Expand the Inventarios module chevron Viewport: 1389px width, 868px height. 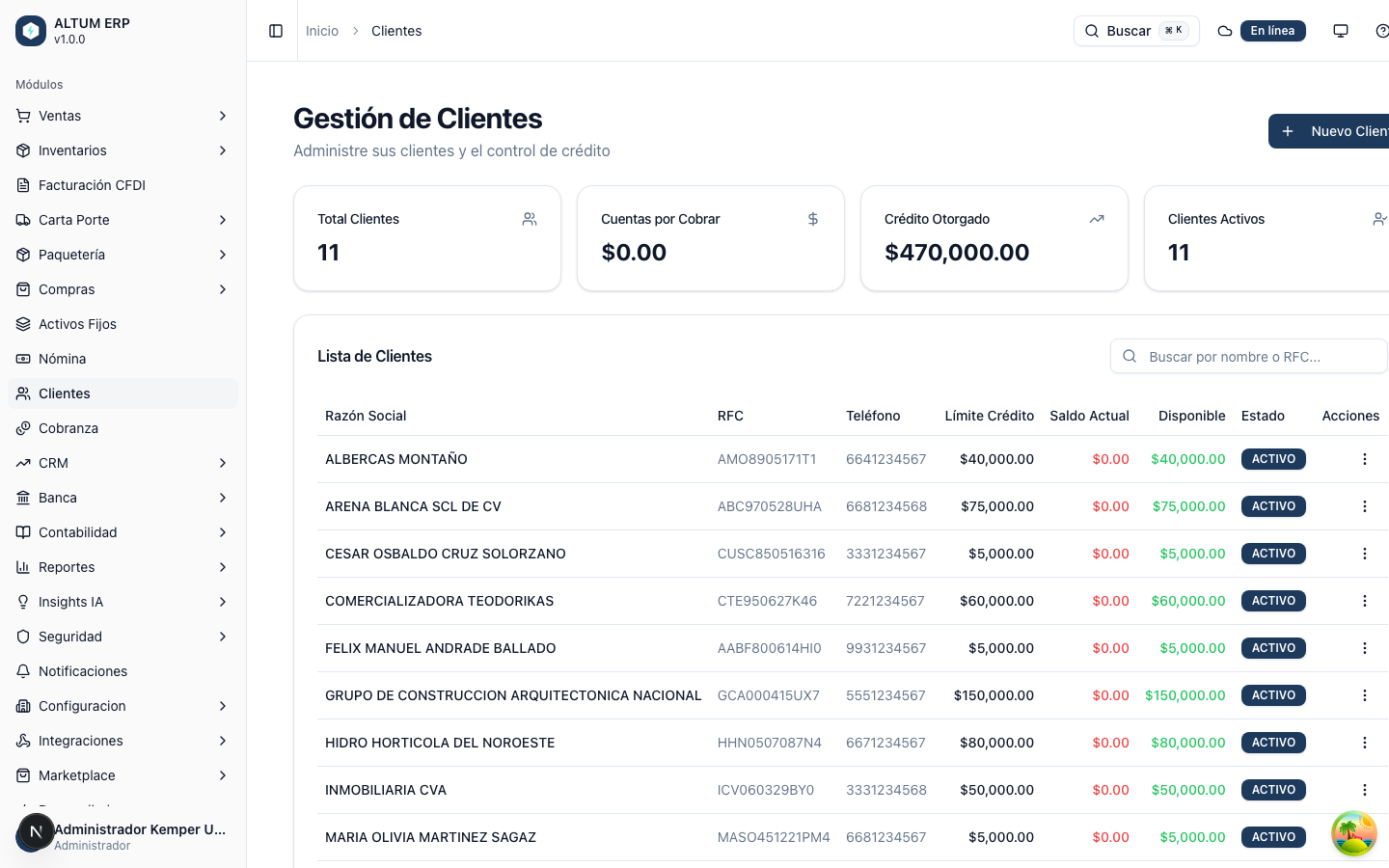pyautogui.click(x=223, y=150)
